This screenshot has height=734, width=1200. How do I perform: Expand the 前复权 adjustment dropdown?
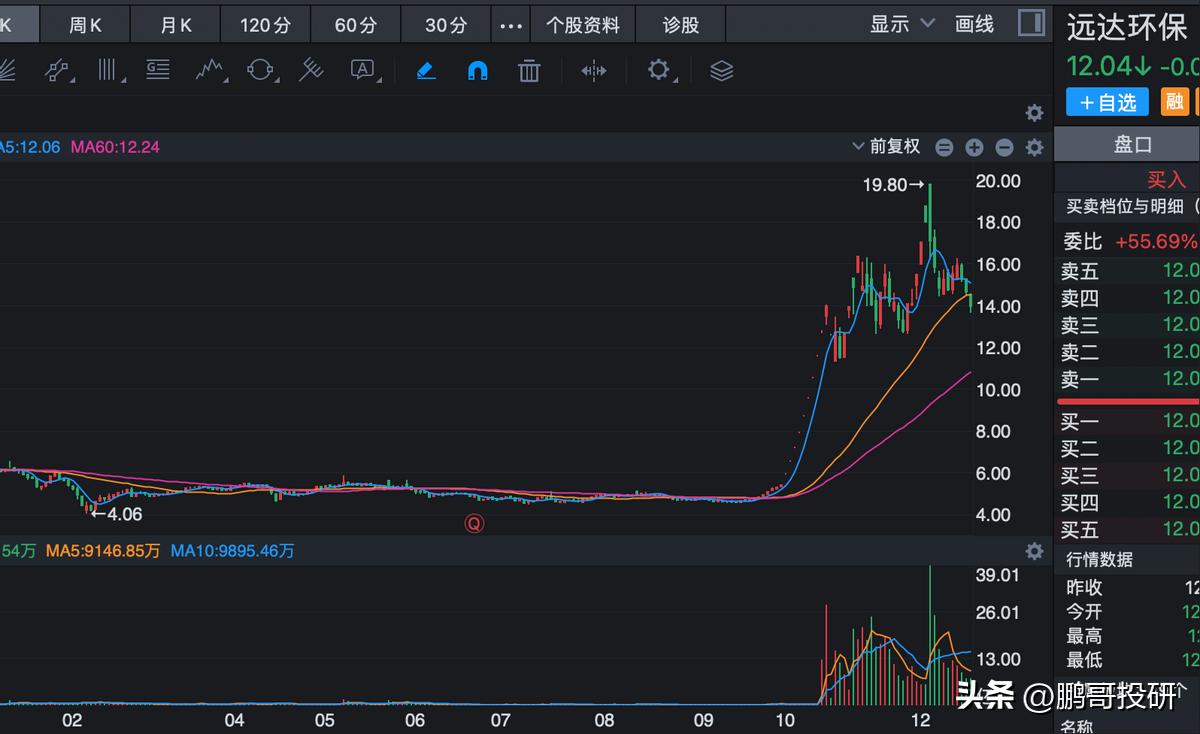tap(888, 146)
